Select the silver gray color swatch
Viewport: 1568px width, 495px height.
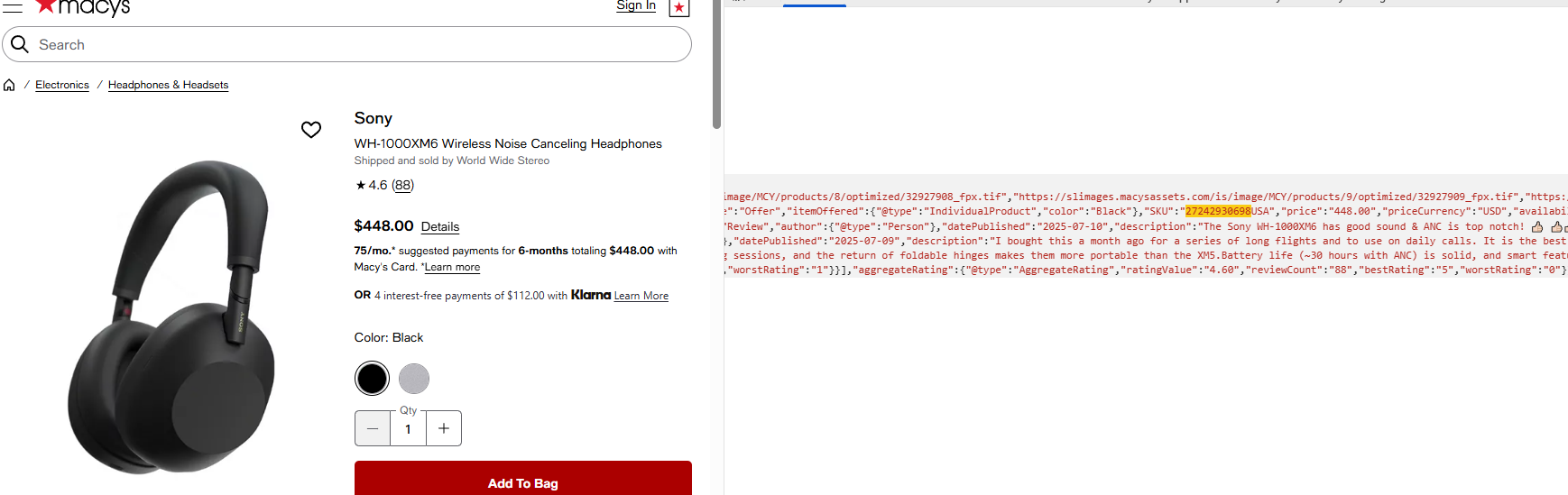click(414, 379)
